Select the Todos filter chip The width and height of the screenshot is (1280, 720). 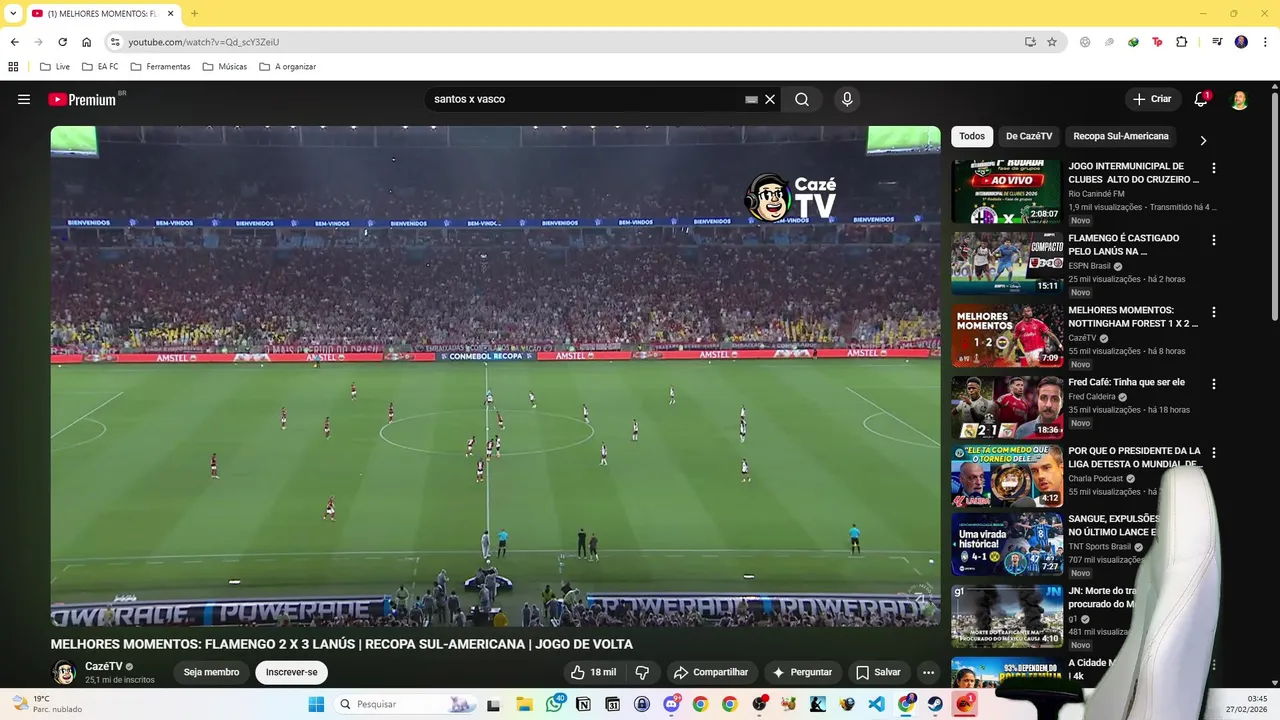point(972,136)
